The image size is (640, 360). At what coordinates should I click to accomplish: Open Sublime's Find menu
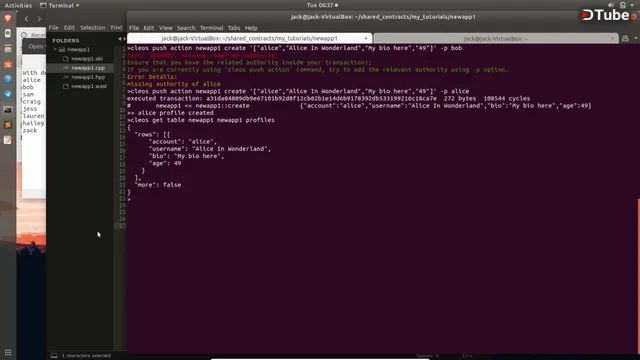click(116, 28)
